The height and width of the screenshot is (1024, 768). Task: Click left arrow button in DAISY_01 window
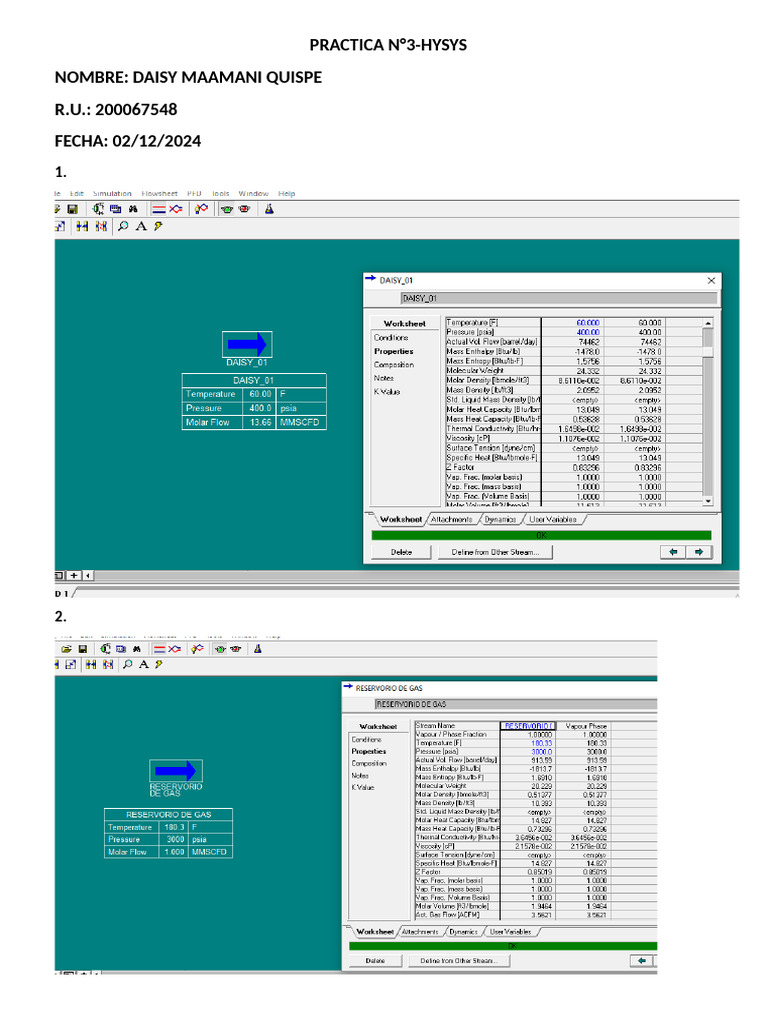[x=673, y=552]
